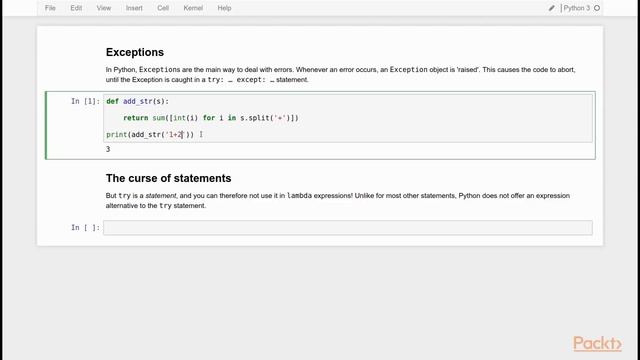Screen dimensions: 640x360
Task: Click the 'def add_str(s):' code line
Action: pos(138,101)
